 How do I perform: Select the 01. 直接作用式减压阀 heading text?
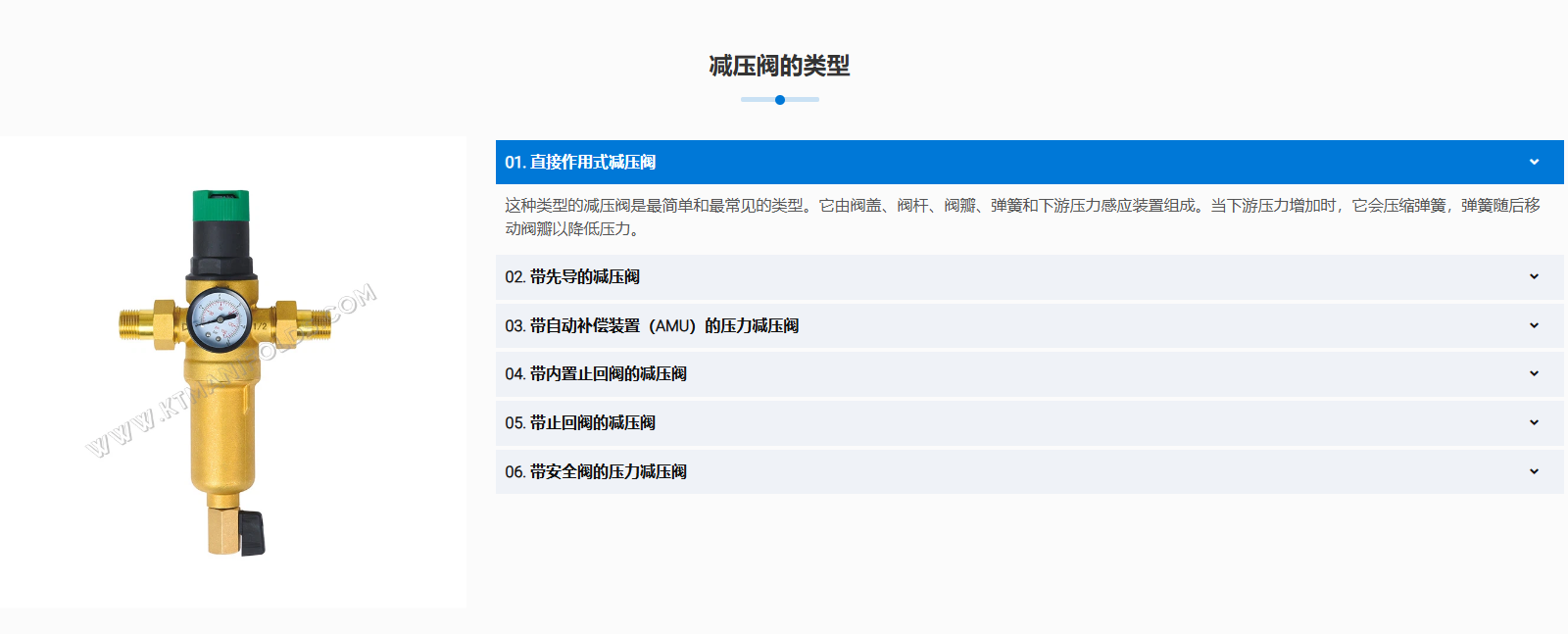click(x=580, y=163)
